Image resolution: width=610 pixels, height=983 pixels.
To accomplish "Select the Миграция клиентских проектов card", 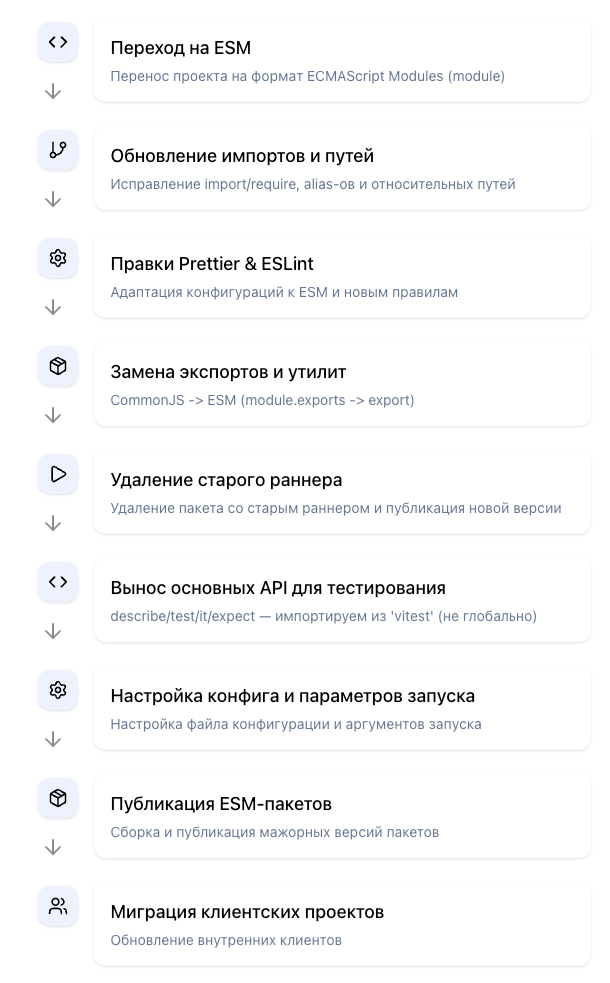I will coord(342,924).
